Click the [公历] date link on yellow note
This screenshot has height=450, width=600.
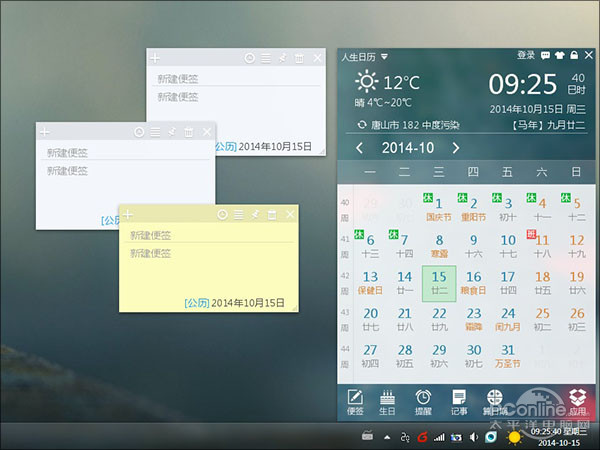[x=197, y=303]
